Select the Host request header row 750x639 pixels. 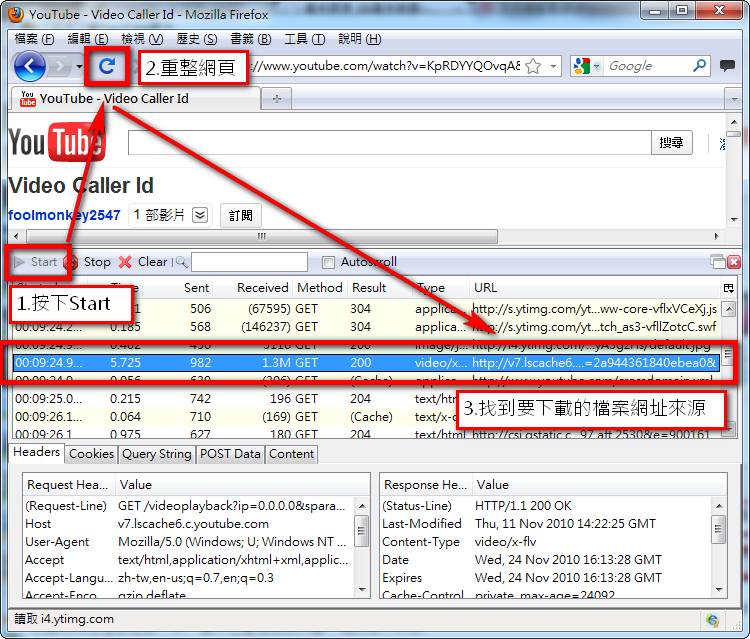point(189,524)
